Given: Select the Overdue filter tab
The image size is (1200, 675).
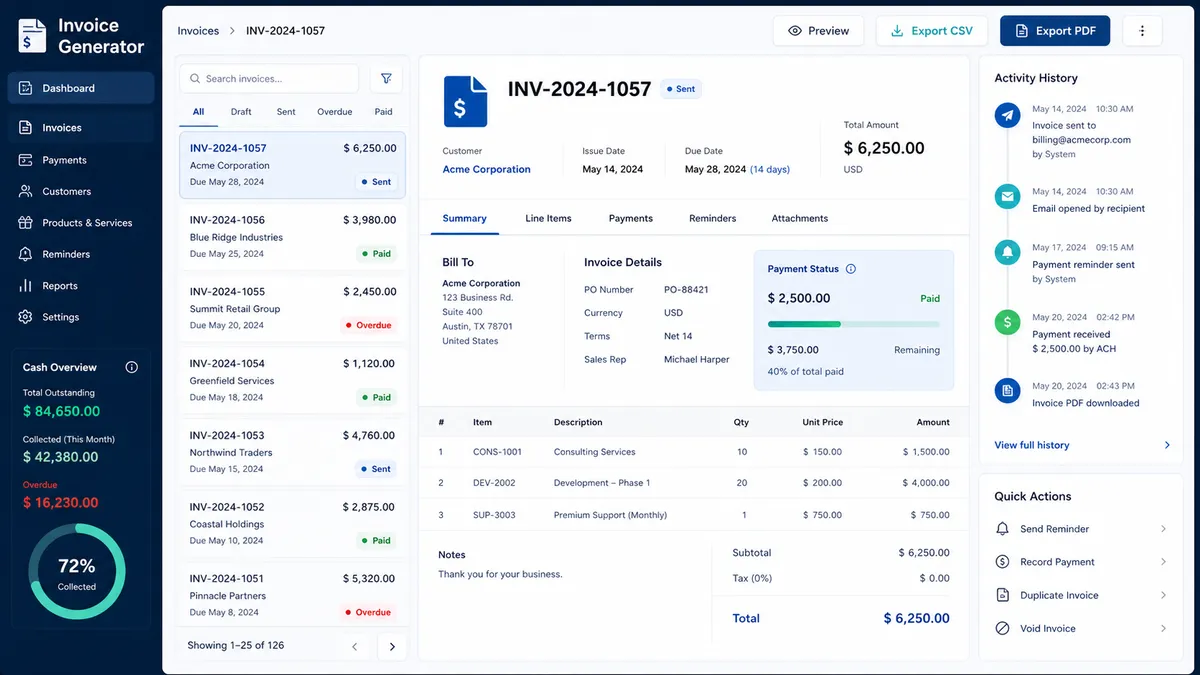Looking at the screenshot, I should coord(335,111).
